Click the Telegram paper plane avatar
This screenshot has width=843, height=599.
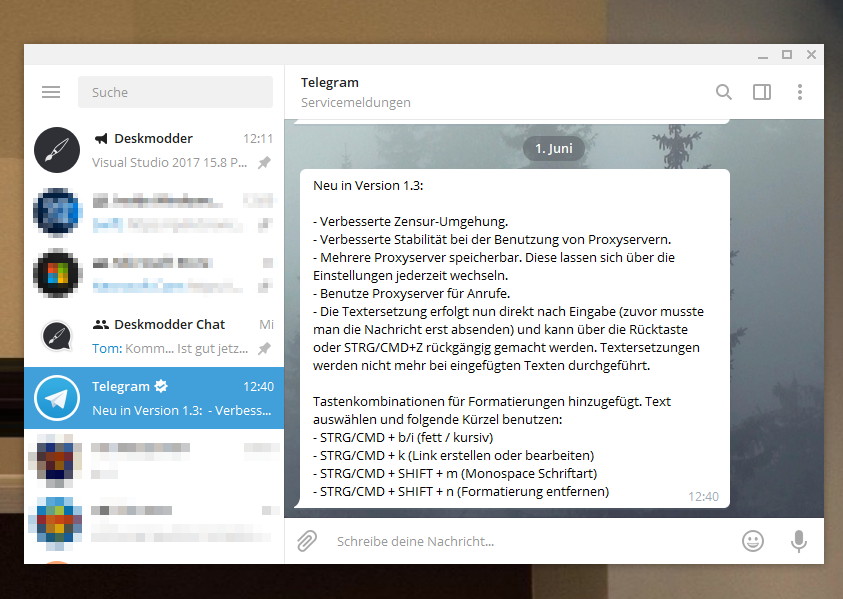coord(57,398)
